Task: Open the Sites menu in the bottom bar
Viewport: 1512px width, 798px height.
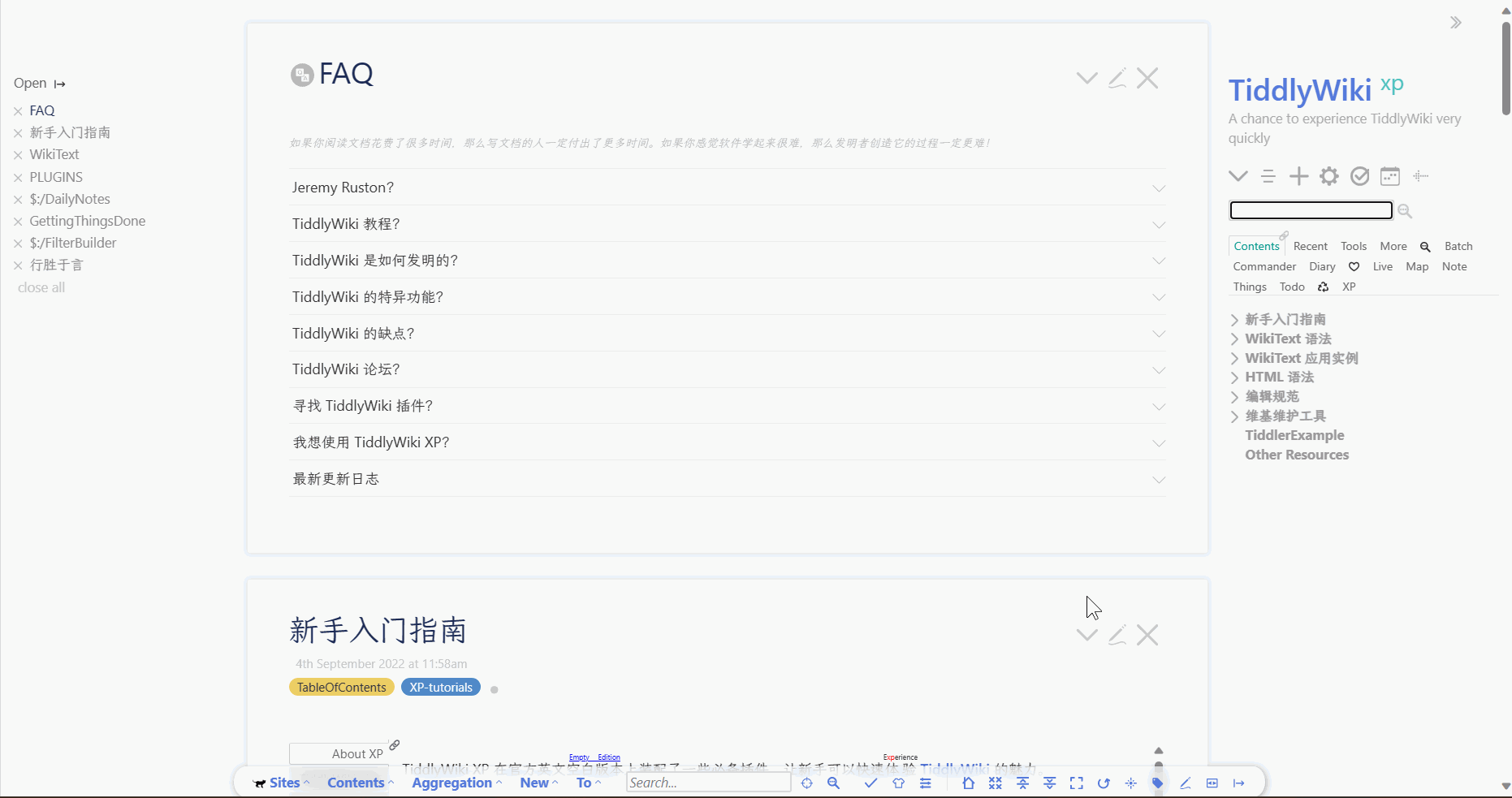Action: (282, 783)
